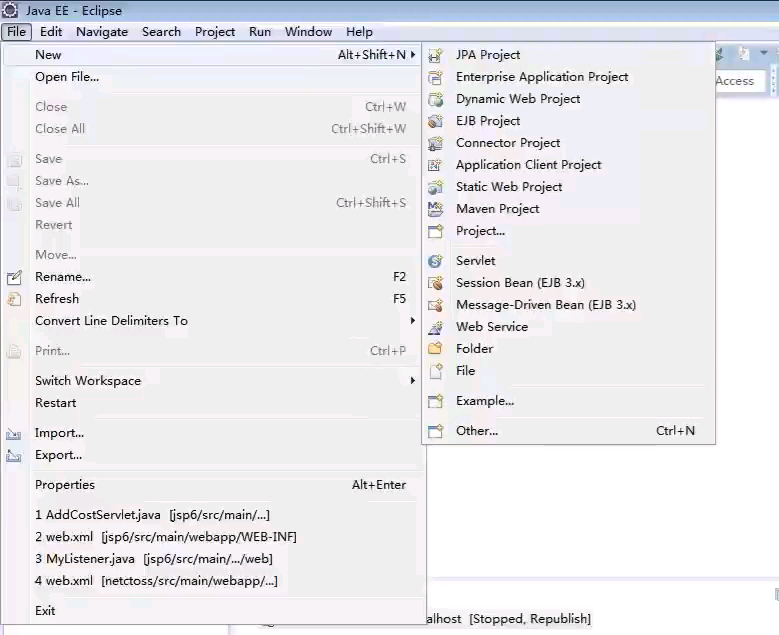Open the File menu
The height and width of the screenshot is (635, 779).
[16, 32]
